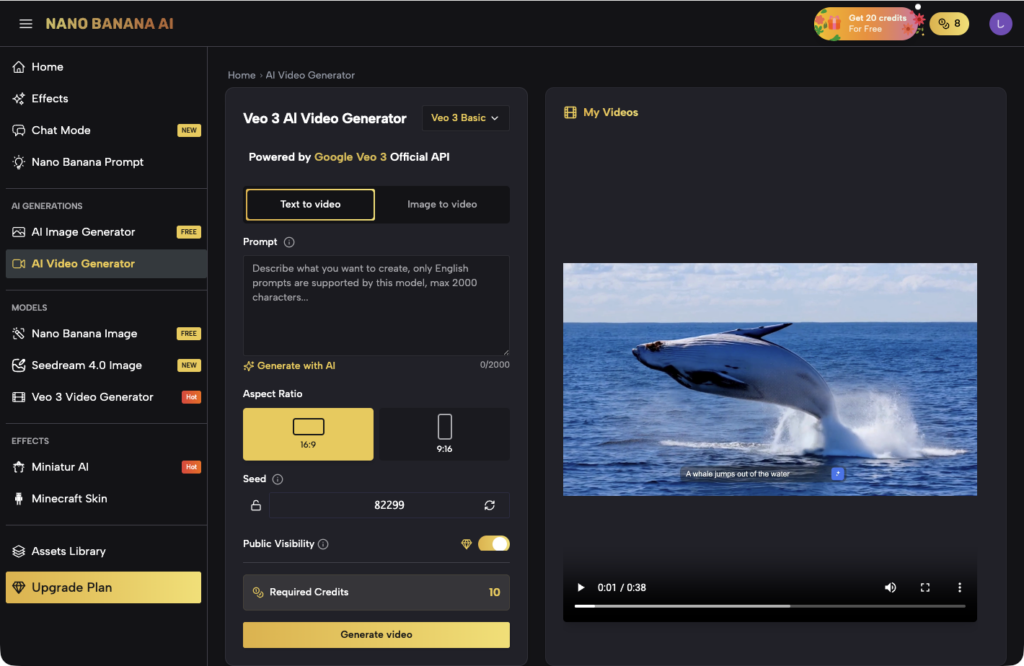
Task: Select the 16:9 aspect ratio
Action: coord(308,434)
